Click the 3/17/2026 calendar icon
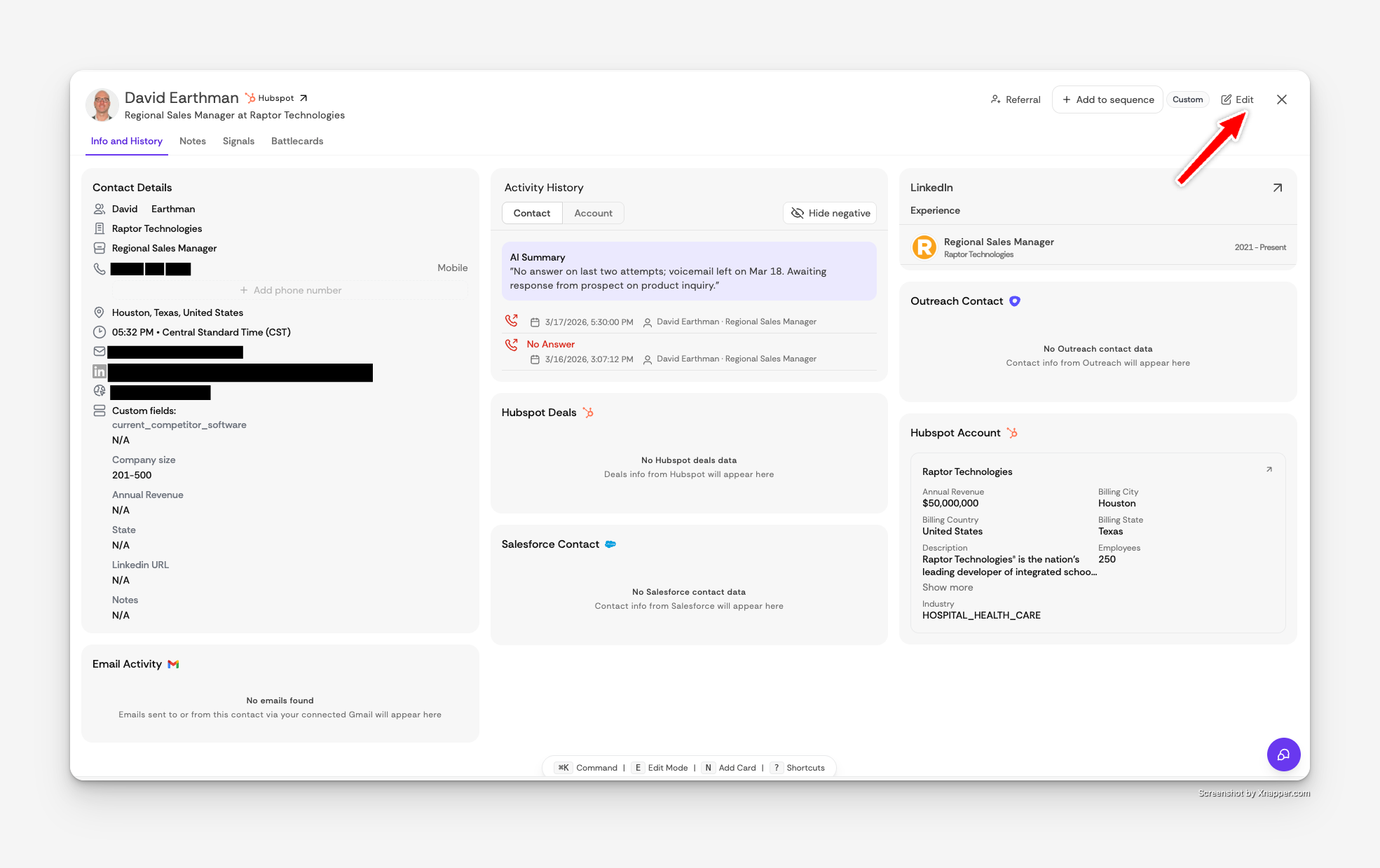 pyautogui.click(x=535, y=322)
